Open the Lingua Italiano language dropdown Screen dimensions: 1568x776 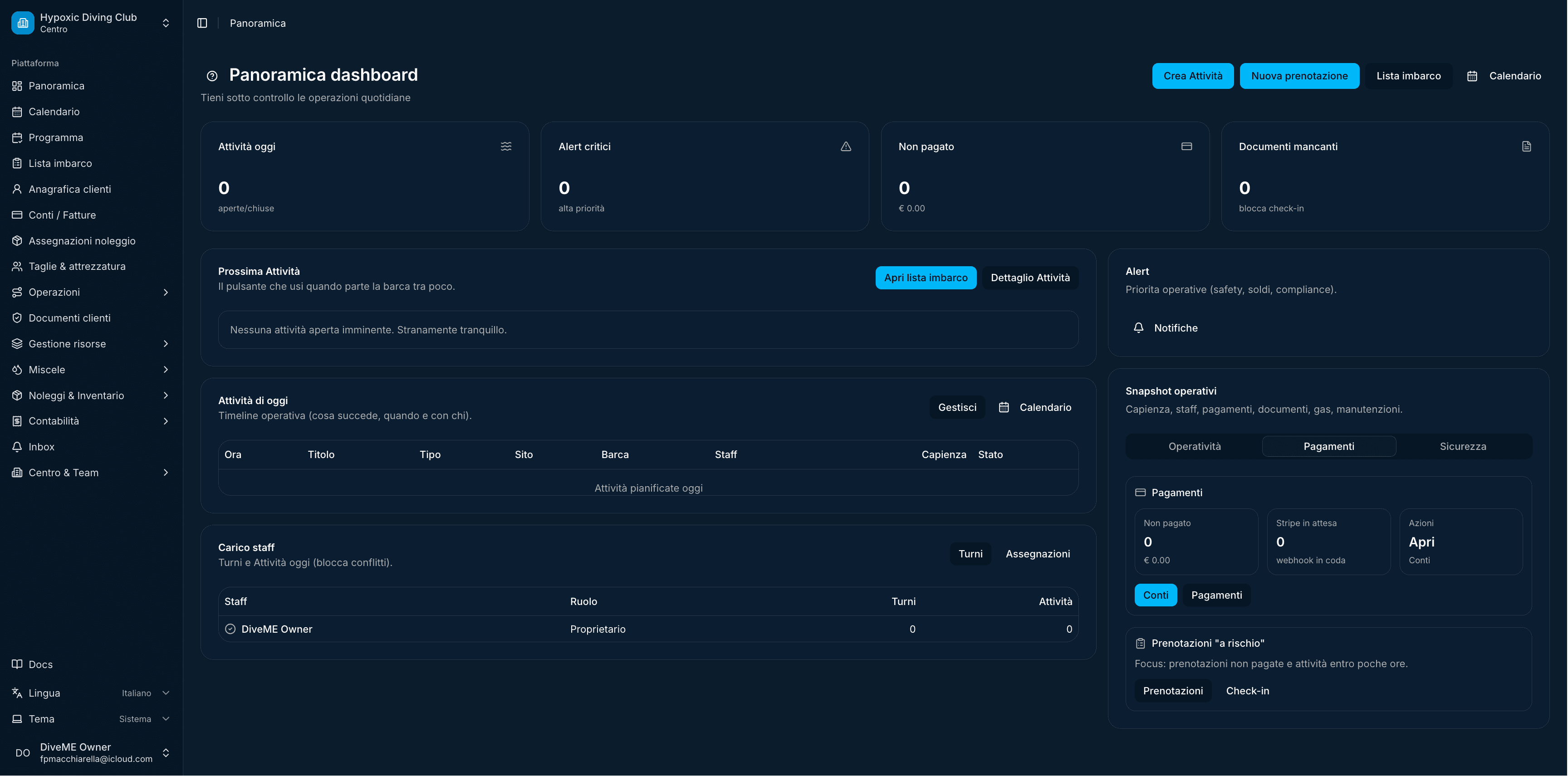pos(91,693)
